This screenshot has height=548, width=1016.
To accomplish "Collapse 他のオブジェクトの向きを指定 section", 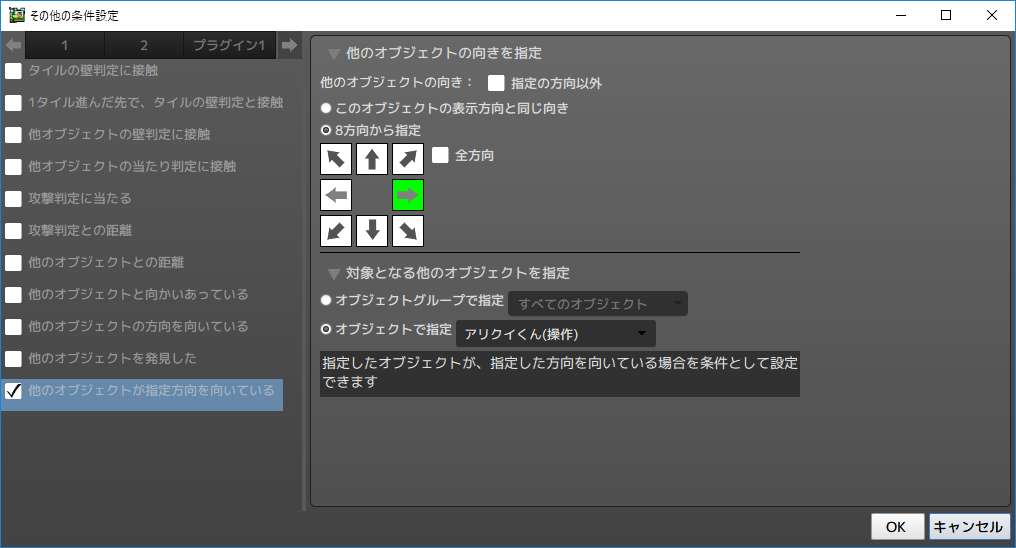I will (x=334, y=54).
